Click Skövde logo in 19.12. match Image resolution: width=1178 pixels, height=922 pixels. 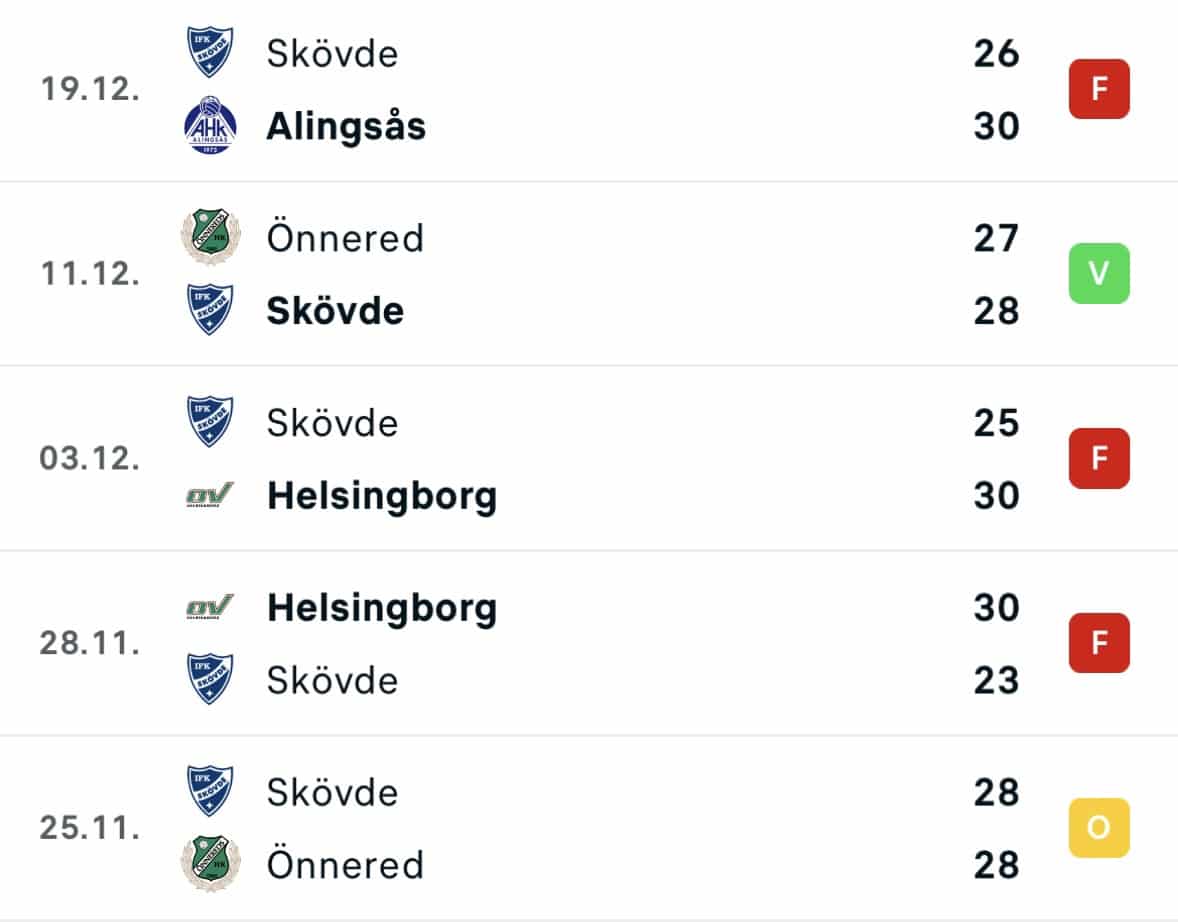[210, 53]
